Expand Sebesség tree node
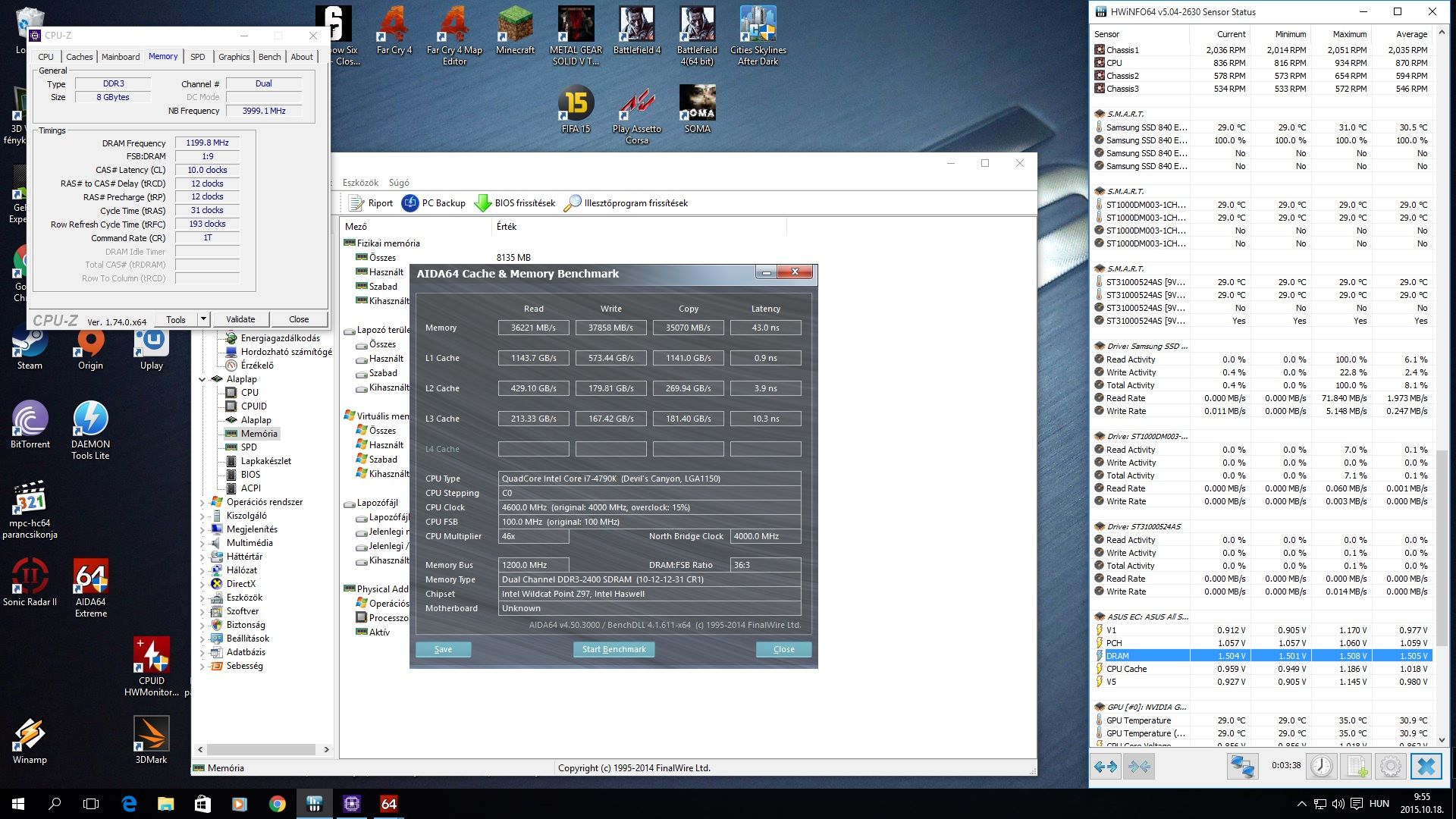The width and height of the screenshot is (1456, 819). (x=202, y=666)
